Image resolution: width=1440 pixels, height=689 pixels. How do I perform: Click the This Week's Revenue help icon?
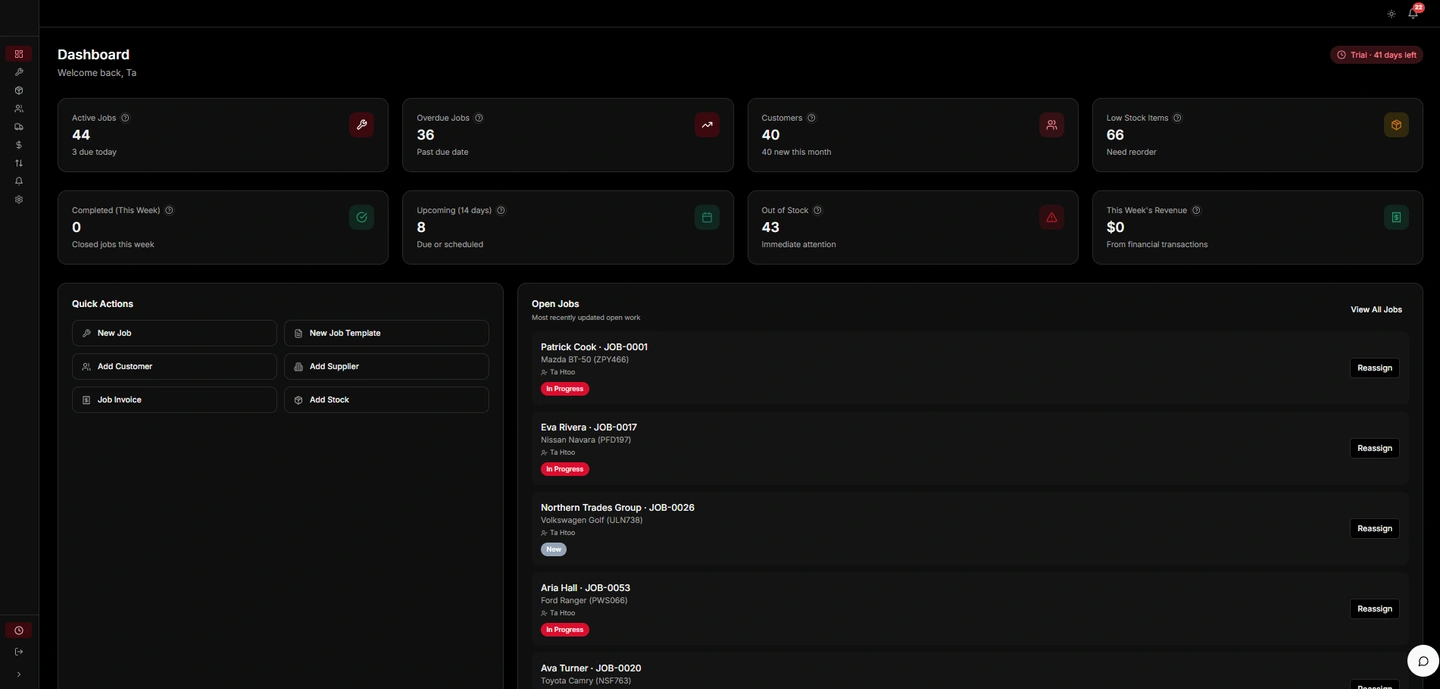point(1196,210)
